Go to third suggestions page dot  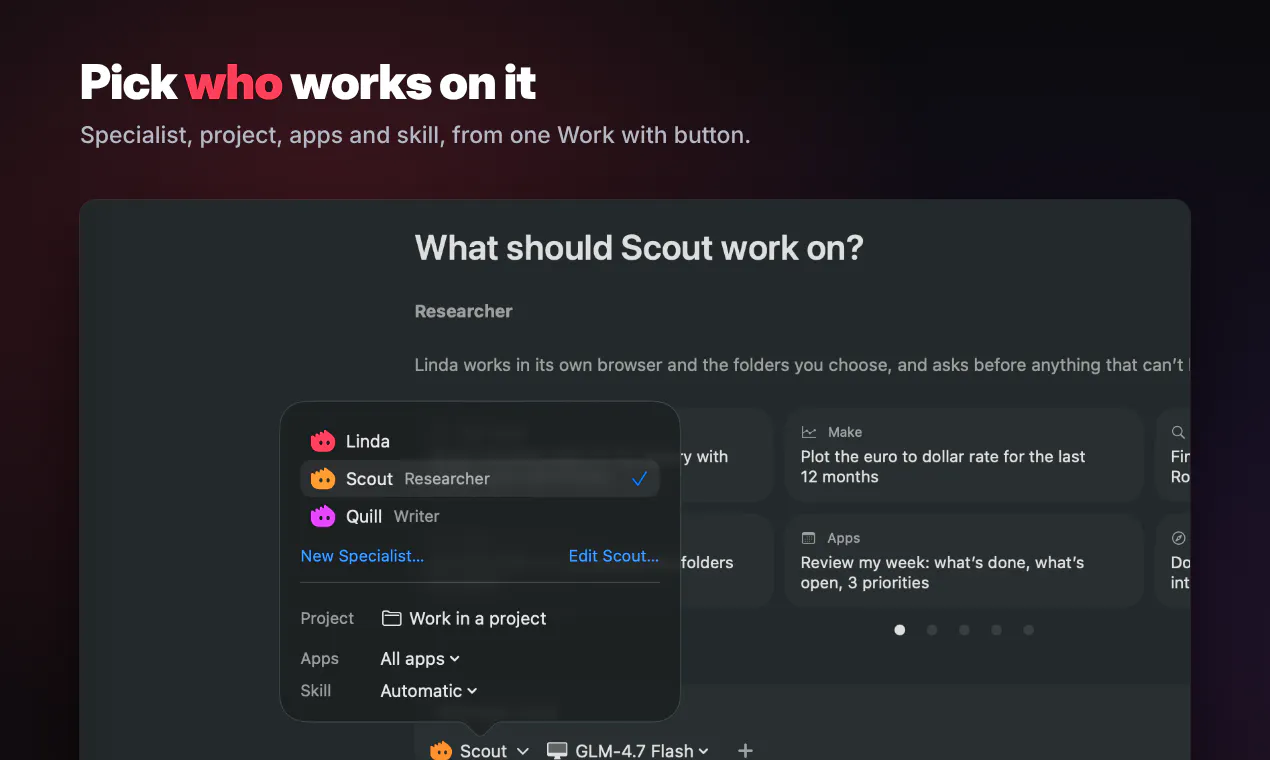[964, 630]
